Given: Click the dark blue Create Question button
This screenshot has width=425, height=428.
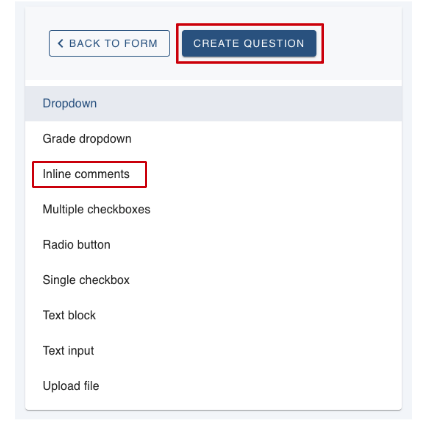Looking at the screenshot, I should [x=249, y=43].
